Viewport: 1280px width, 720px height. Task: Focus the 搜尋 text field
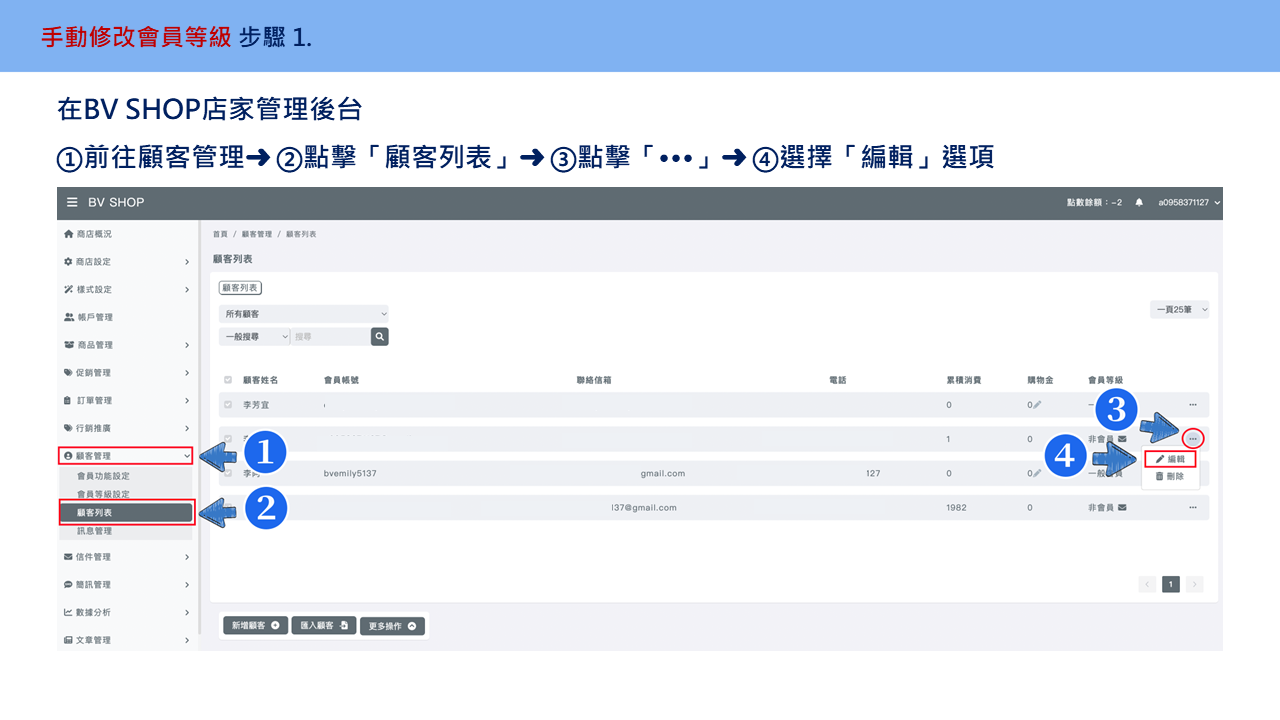(330, 337)
